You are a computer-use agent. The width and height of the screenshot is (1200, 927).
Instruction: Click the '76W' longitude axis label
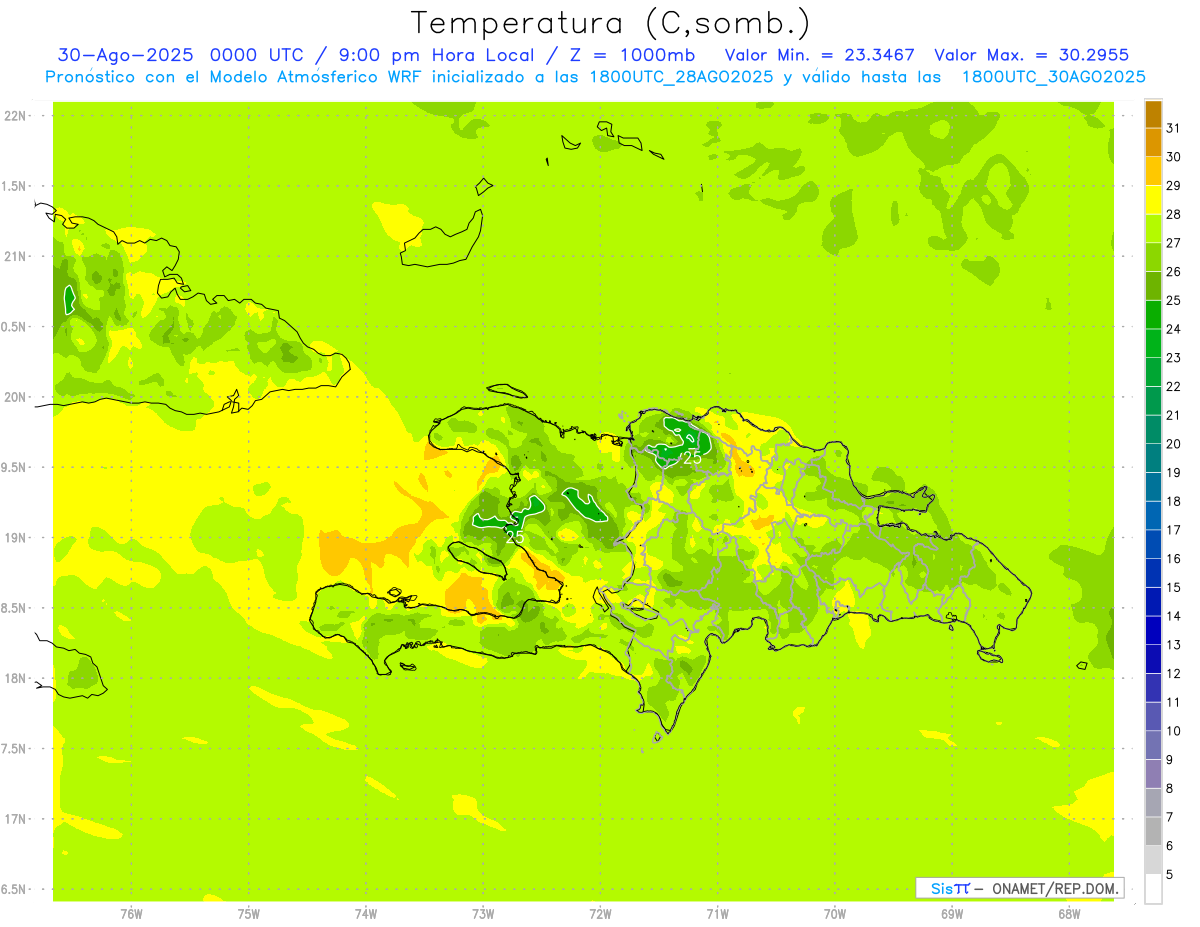[131, 914]
